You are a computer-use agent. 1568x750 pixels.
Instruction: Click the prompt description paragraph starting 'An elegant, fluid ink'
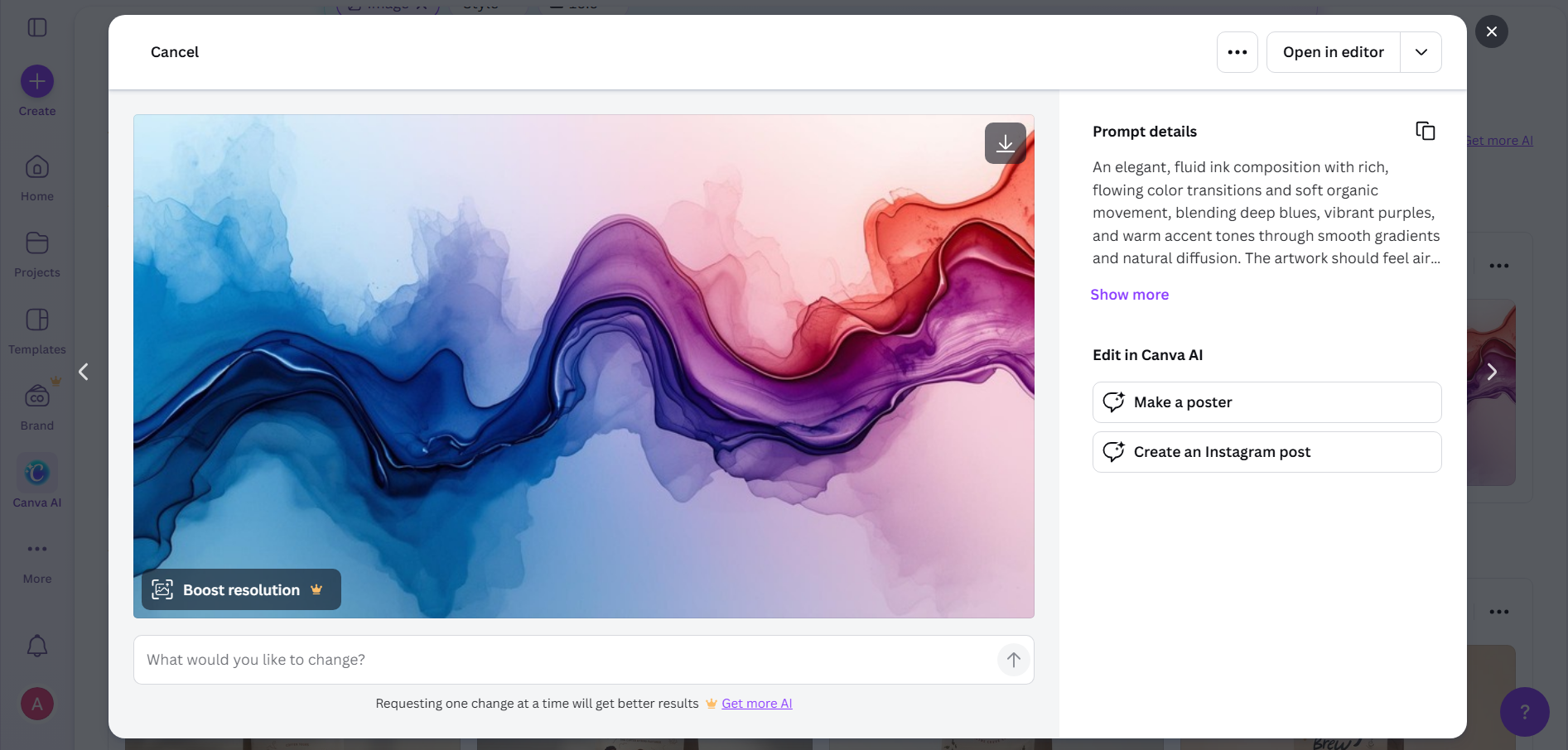[1266, 213]
